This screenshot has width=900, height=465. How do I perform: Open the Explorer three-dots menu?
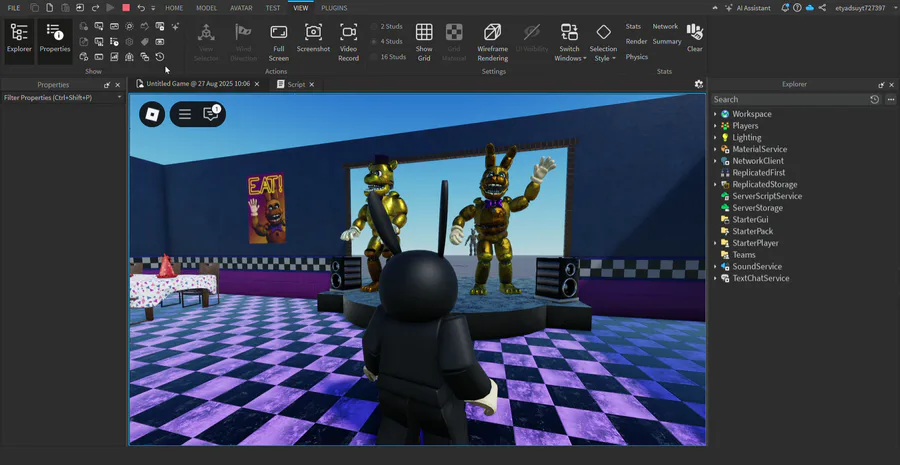click(890, 99)
